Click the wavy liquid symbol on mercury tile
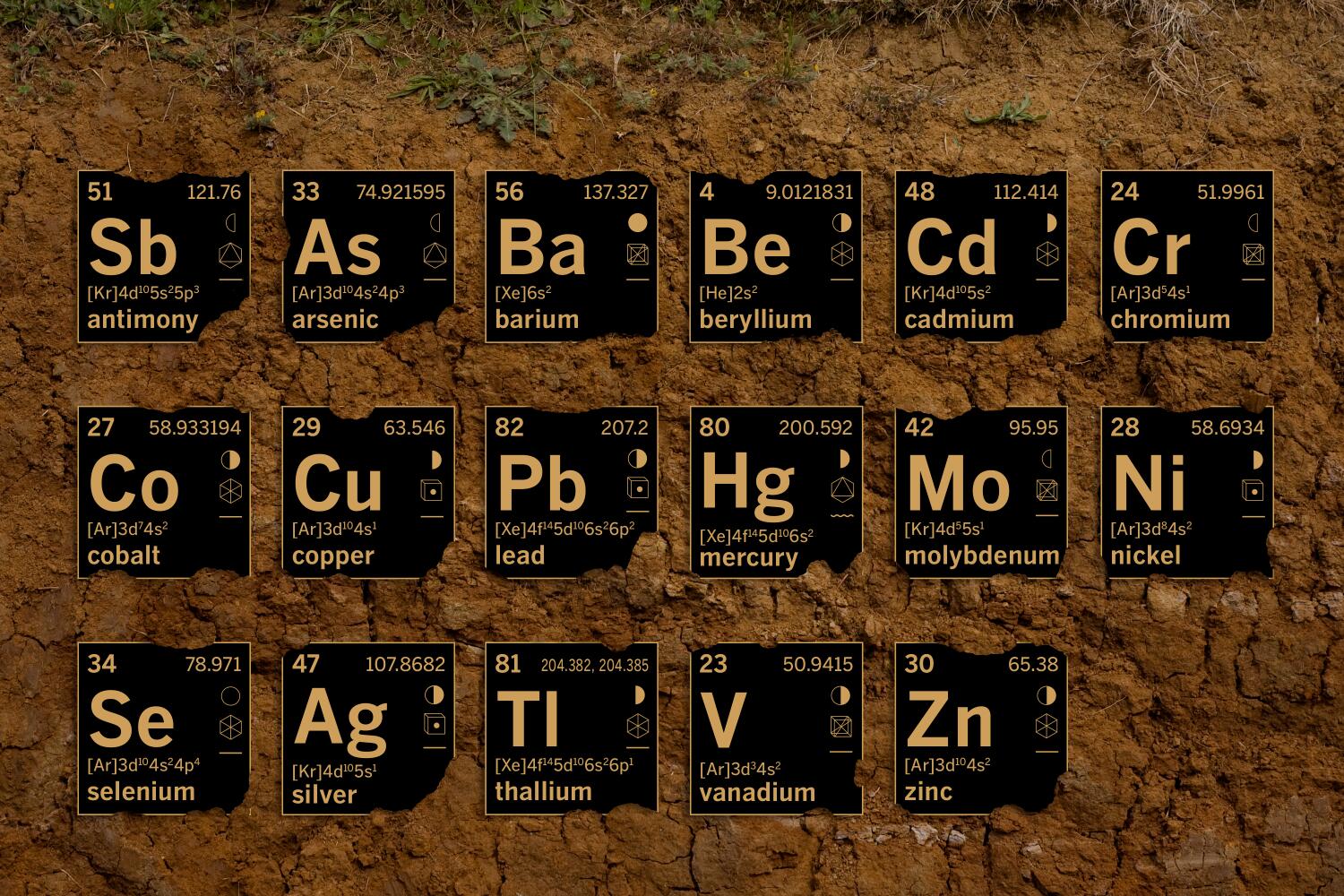The height and width of the screenshot is (896, 1344). pyautogui.click(x=841, y=517)
